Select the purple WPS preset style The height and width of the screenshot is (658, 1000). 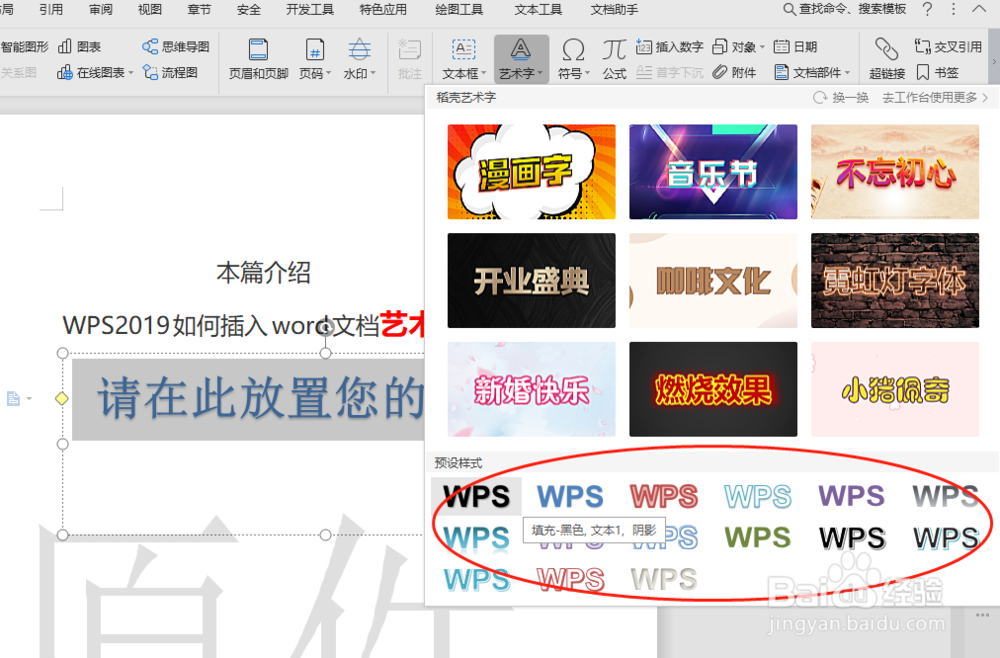coord(851,496)
